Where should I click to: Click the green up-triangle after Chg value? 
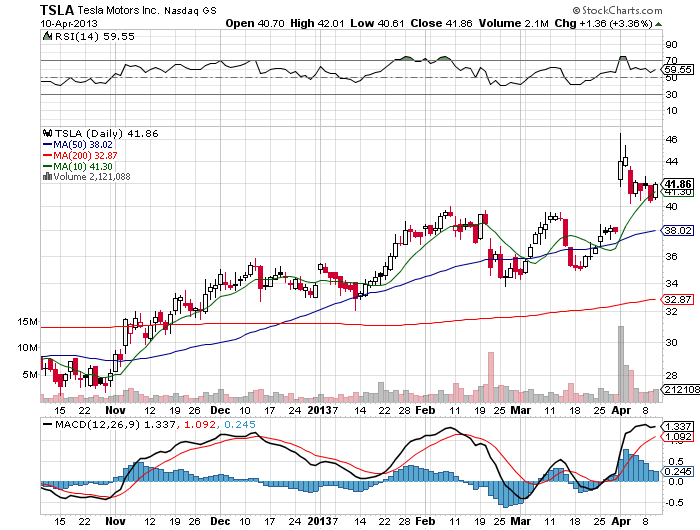click(x=658, y=24)
